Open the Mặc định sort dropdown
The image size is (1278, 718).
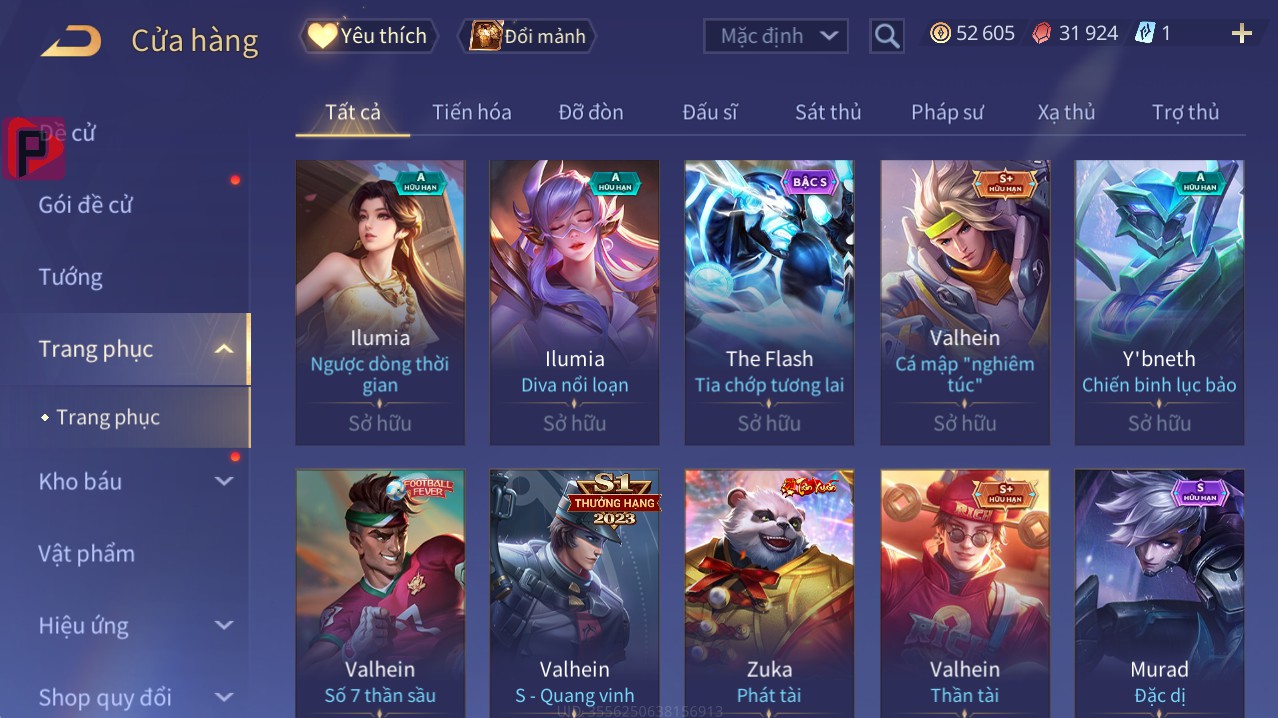776,36
